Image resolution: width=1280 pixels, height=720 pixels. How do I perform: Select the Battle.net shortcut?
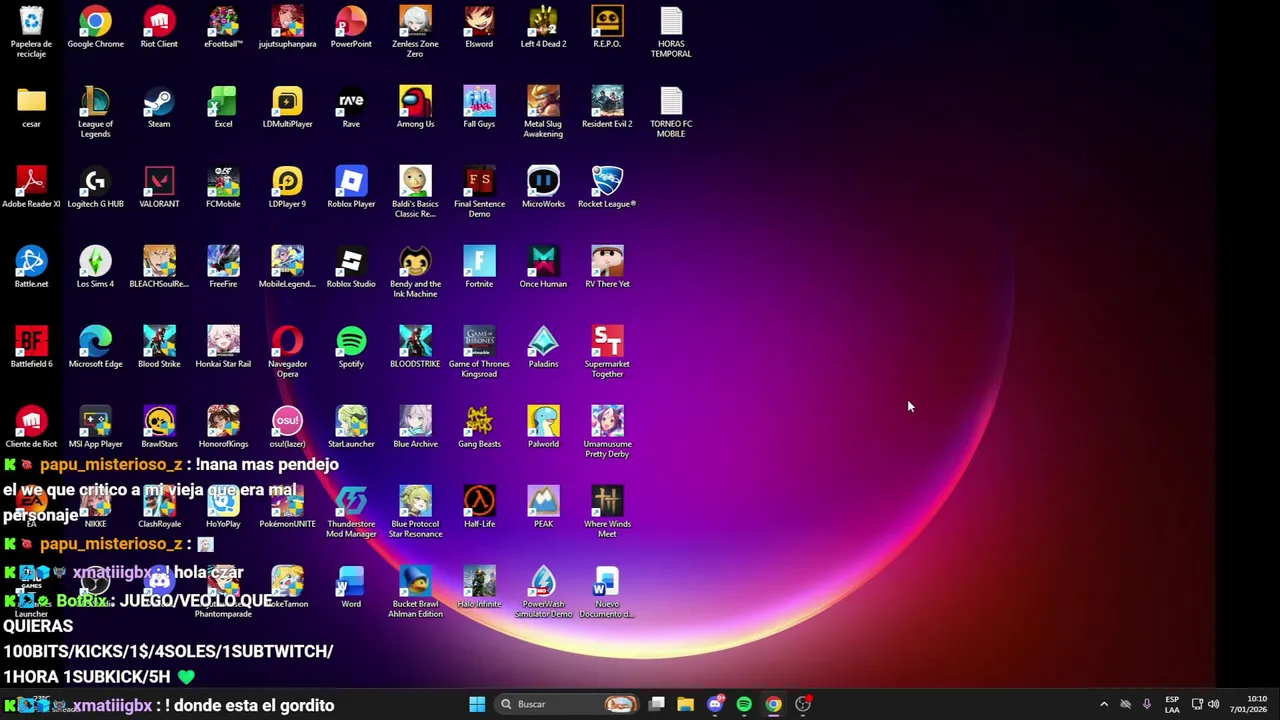pyautogui.click(x=31, y=267)
